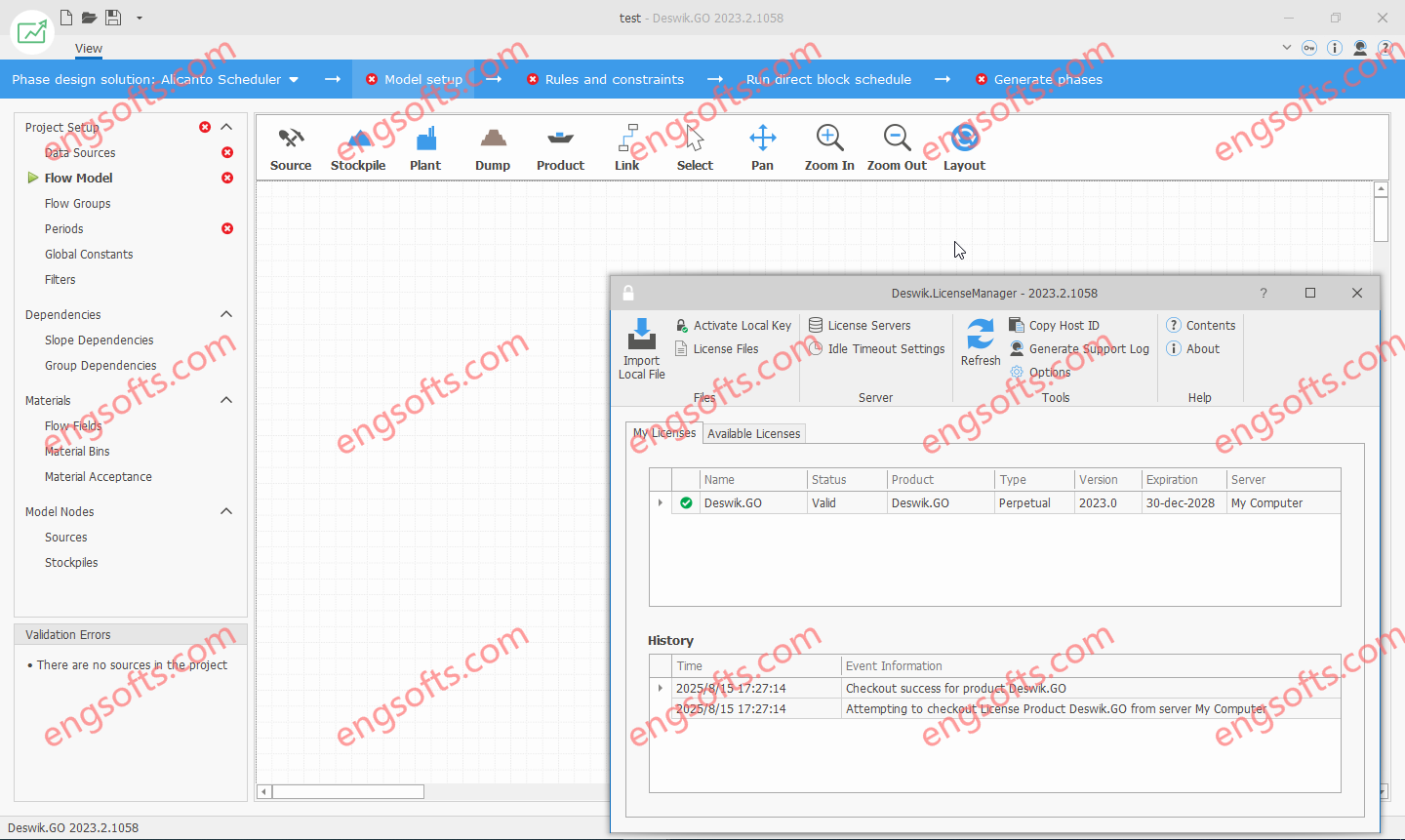Image resolution: width=1405 pixels, height=840 pixels.
Task: Collapse the Model Nodes section
Action: click(x=226, y=511)
